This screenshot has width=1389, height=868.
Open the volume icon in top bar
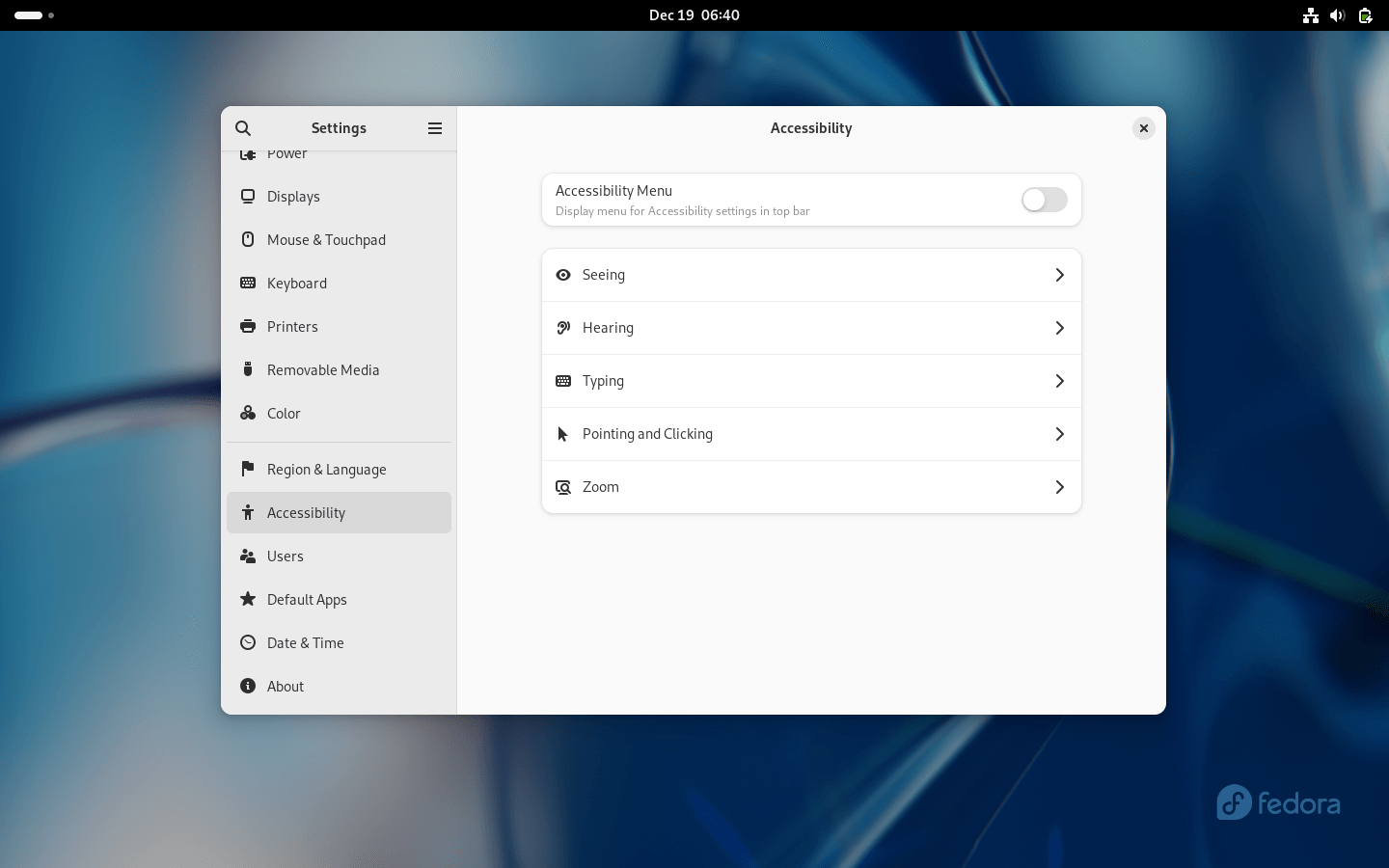(1337, 14)
